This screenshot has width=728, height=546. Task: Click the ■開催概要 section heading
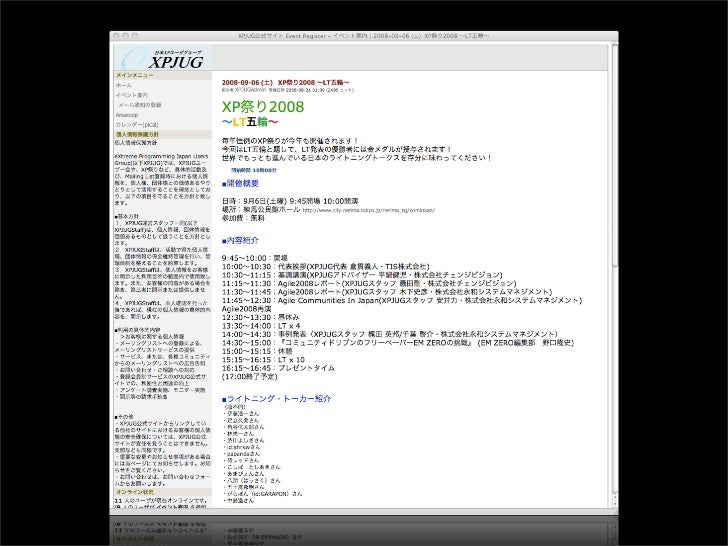click(x=240, y=184)
